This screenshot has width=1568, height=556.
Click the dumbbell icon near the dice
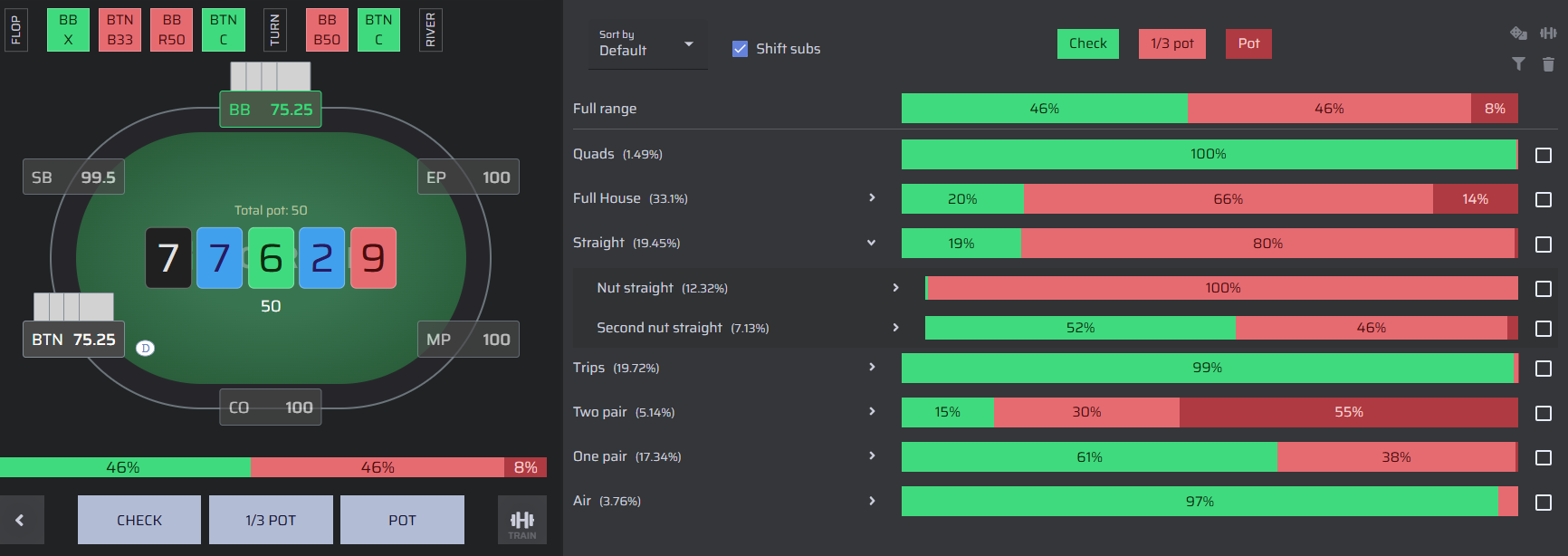coord(1548,34)
